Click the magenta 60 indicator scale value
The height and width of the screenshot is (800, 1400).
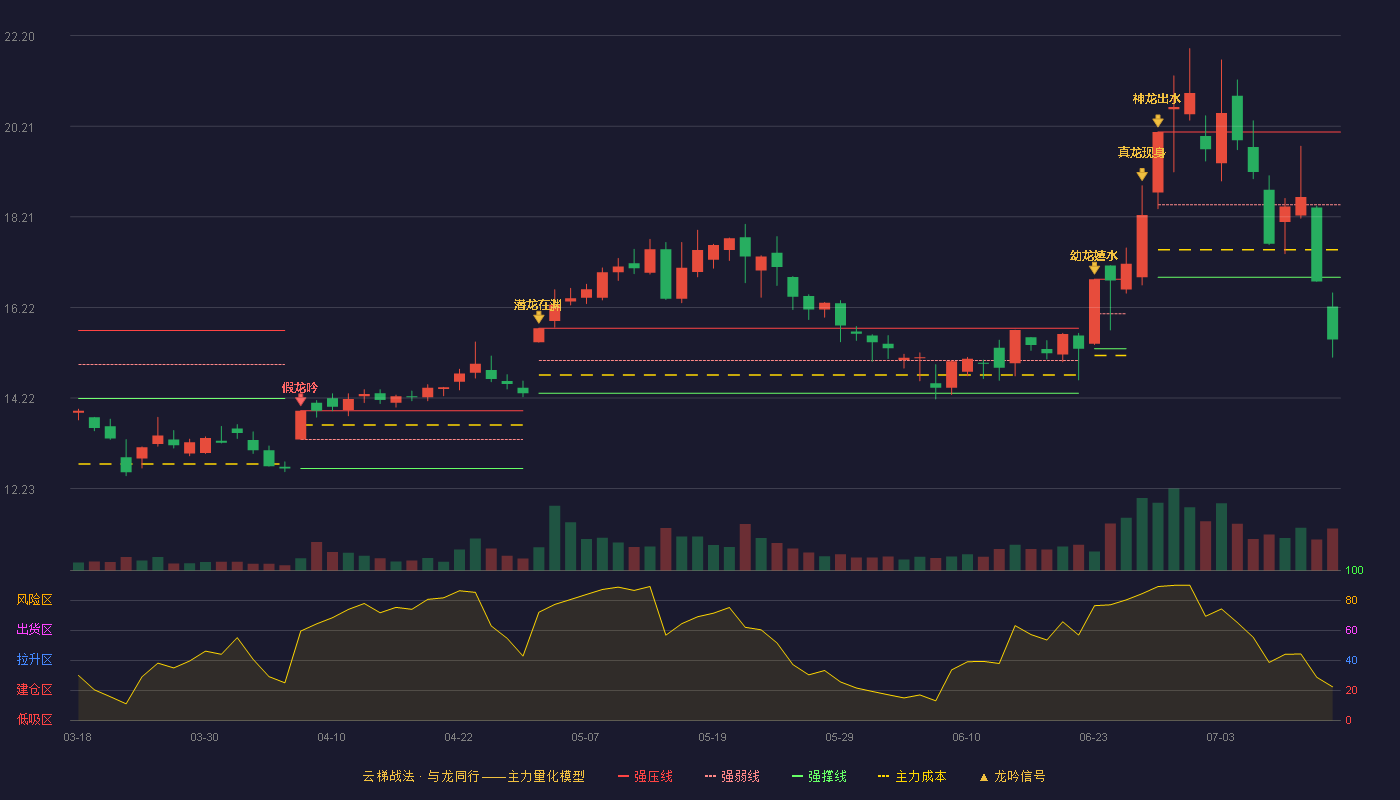(x=1351, y=631)
